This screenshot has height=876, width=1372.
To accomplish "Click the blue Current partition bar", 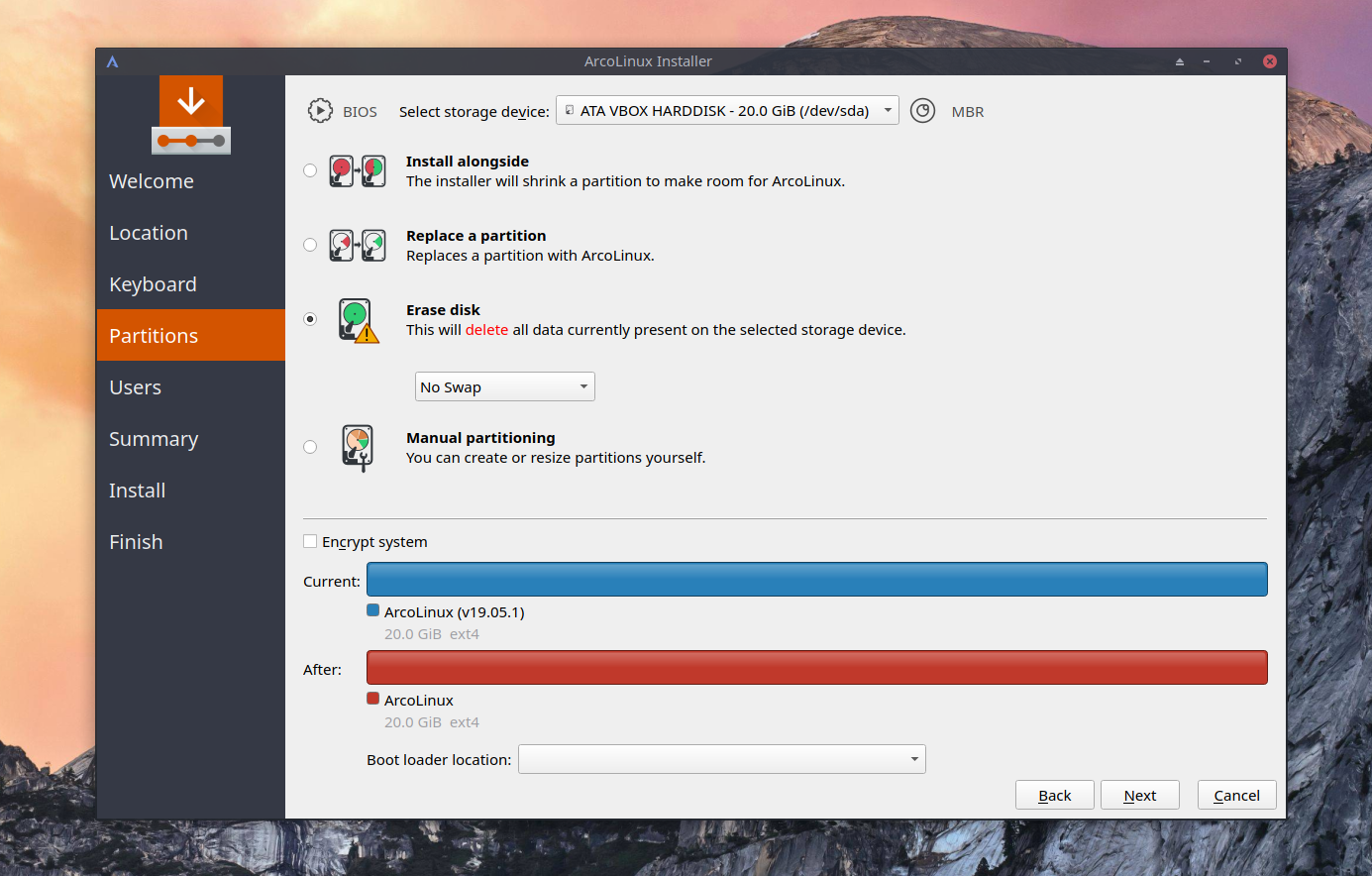I will (x=817, y=580).
